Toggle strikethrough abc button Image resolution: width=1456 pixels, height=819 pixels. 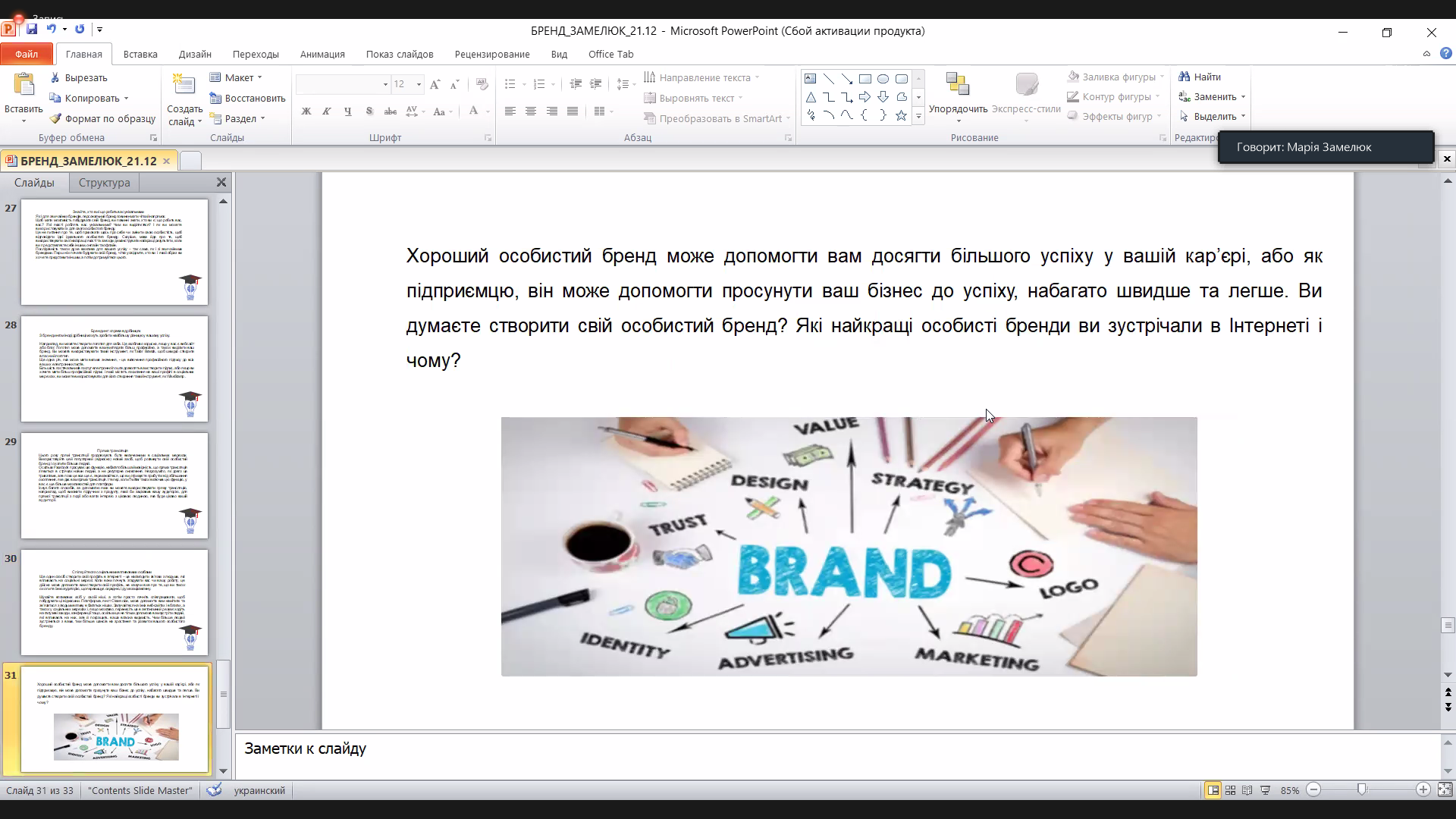pyautogui.click(x=391, y=111)
